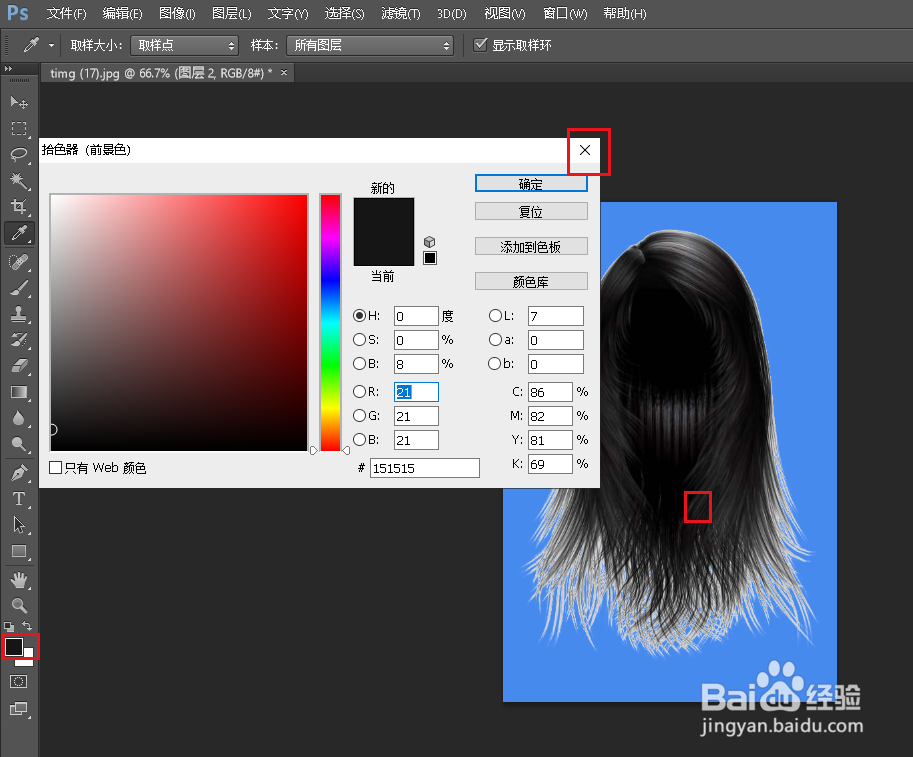Click the 复位 reset button
The image size is (913, 757).
[x=531, y=211]
